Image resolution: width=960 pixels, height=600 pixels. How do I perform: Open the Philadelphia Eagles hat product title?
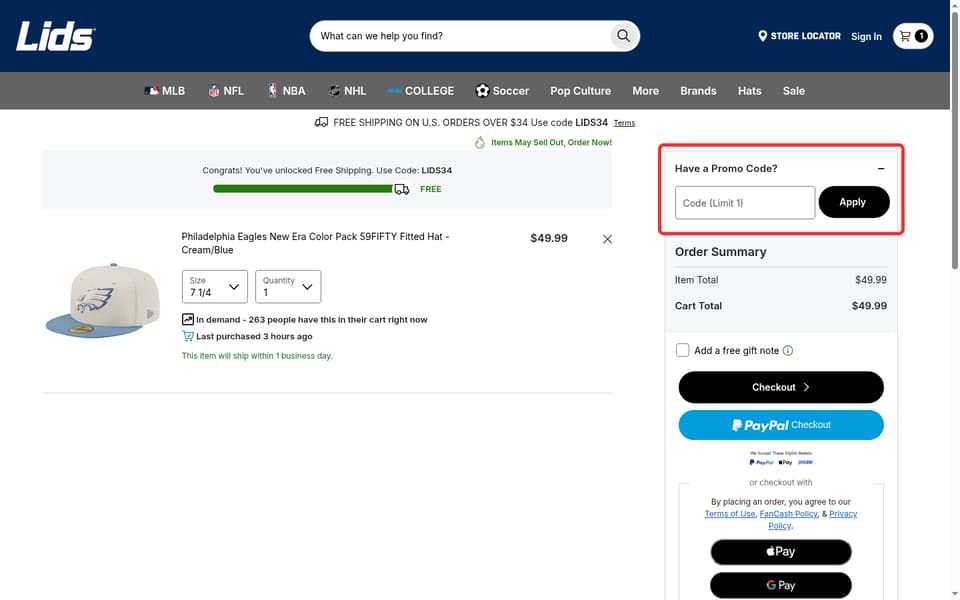(x=315, y=243)
